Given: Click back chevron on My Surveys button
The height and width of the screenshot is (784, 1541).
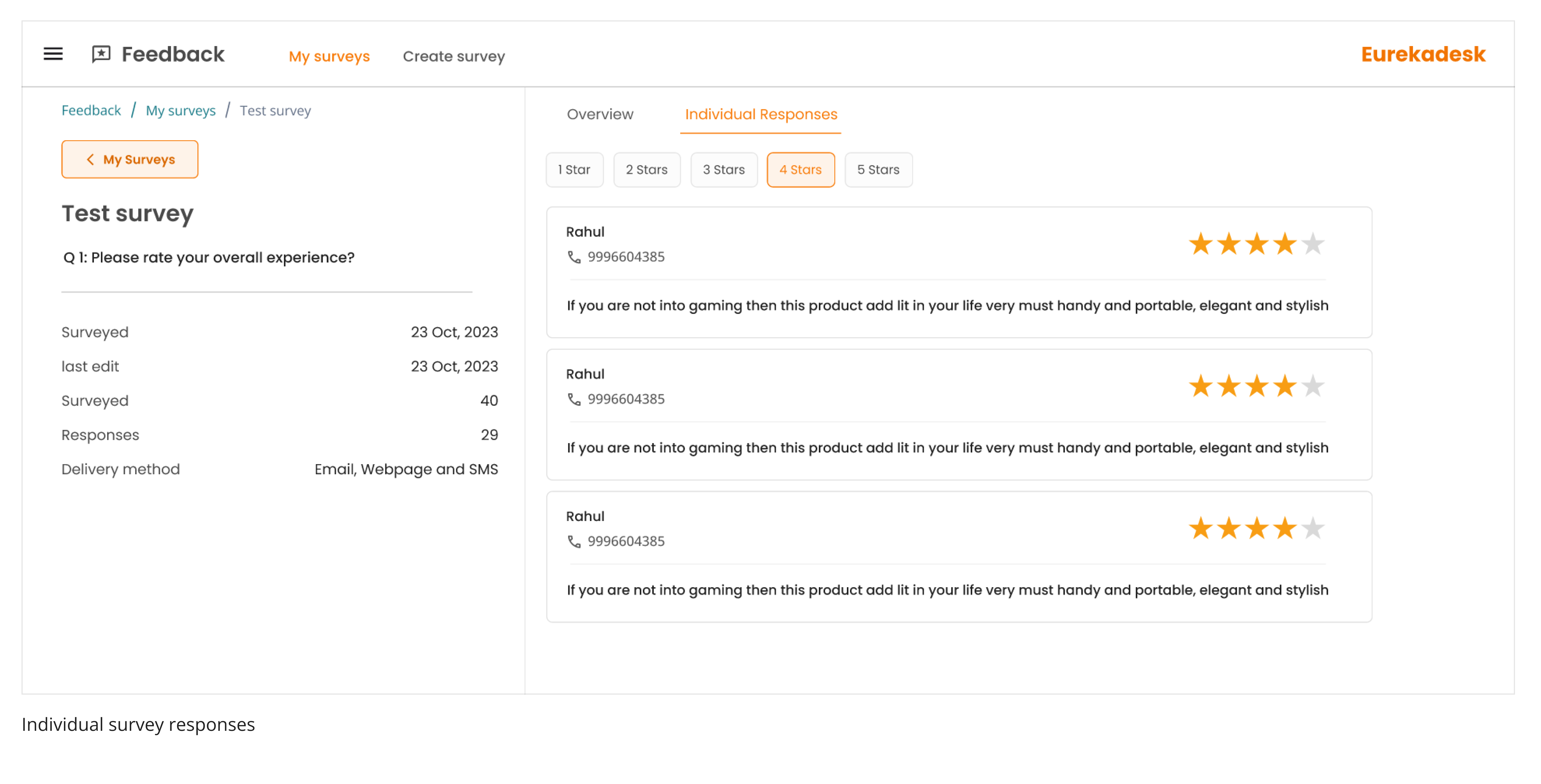Looking at the screenshot, I should click(x=90, y=160).
